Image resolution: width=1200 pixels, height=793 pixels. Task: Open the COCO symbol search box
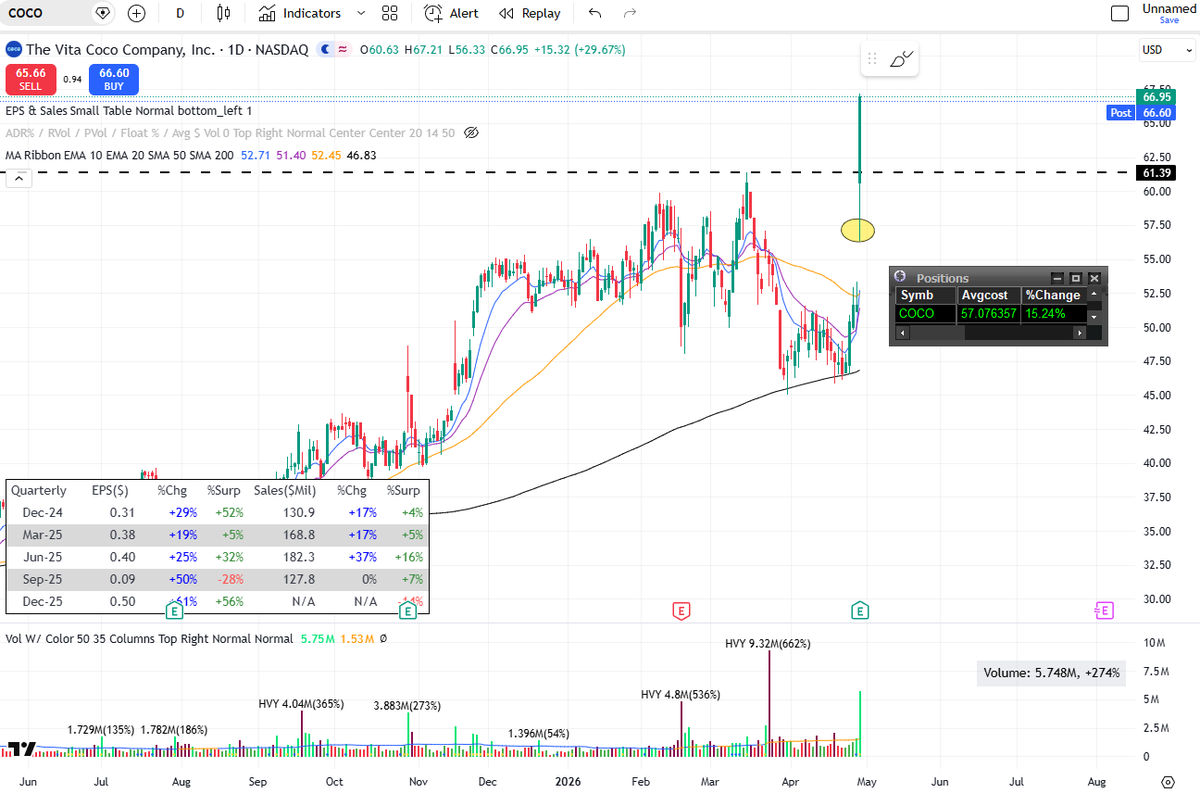point(45,13)
